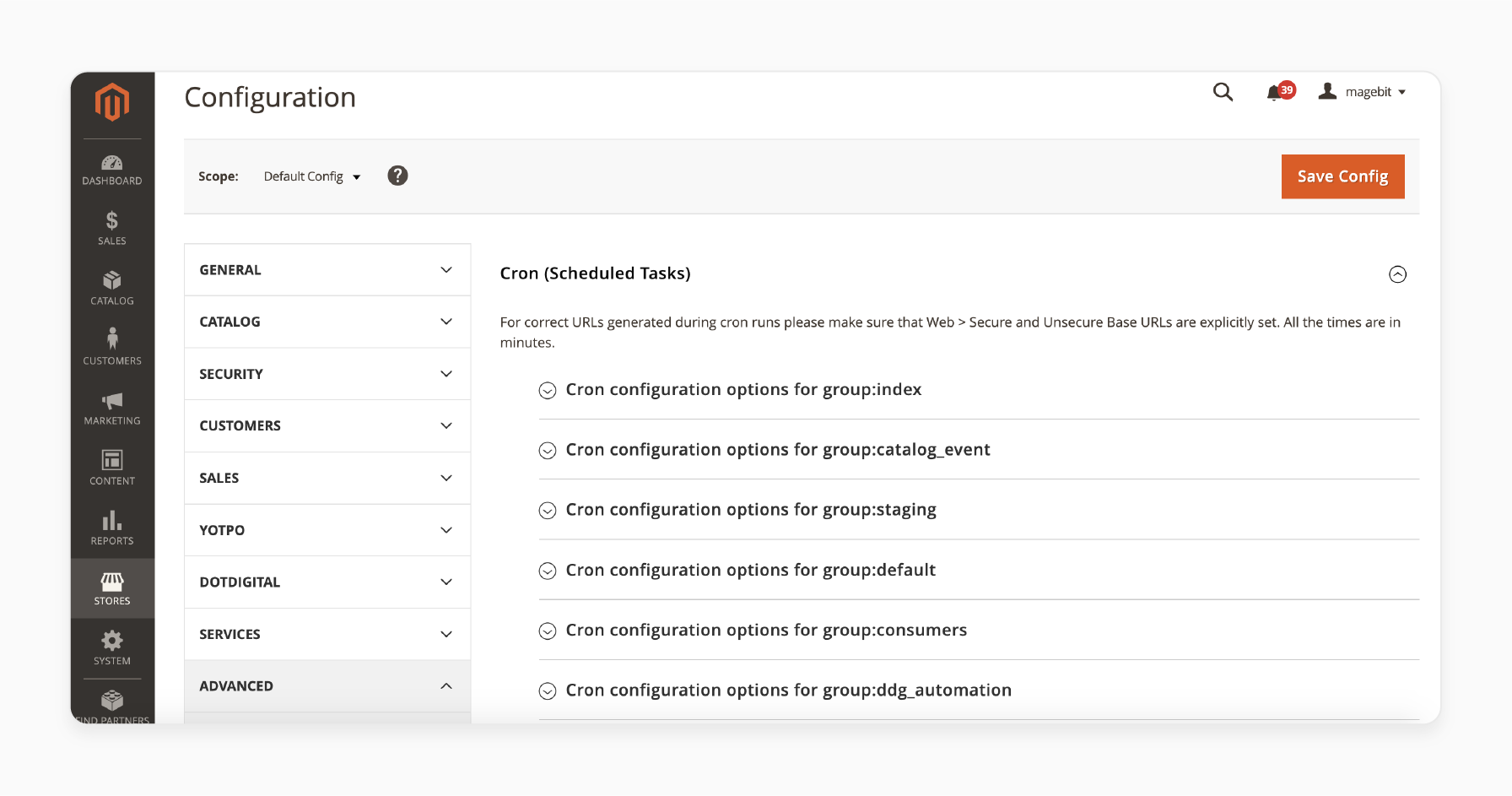Collapse the Cron (Scheduled Tasks) panel

pos(1397,274)
